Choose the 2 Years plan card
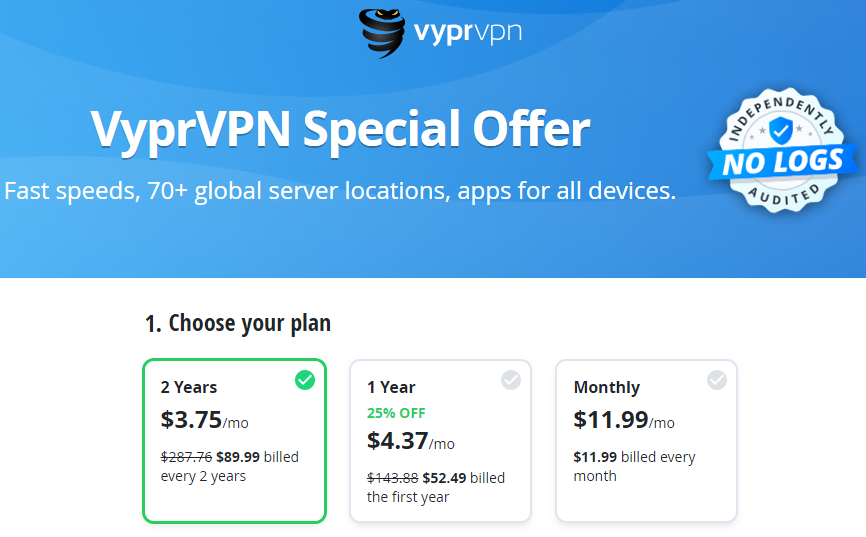 click(235, 441)
